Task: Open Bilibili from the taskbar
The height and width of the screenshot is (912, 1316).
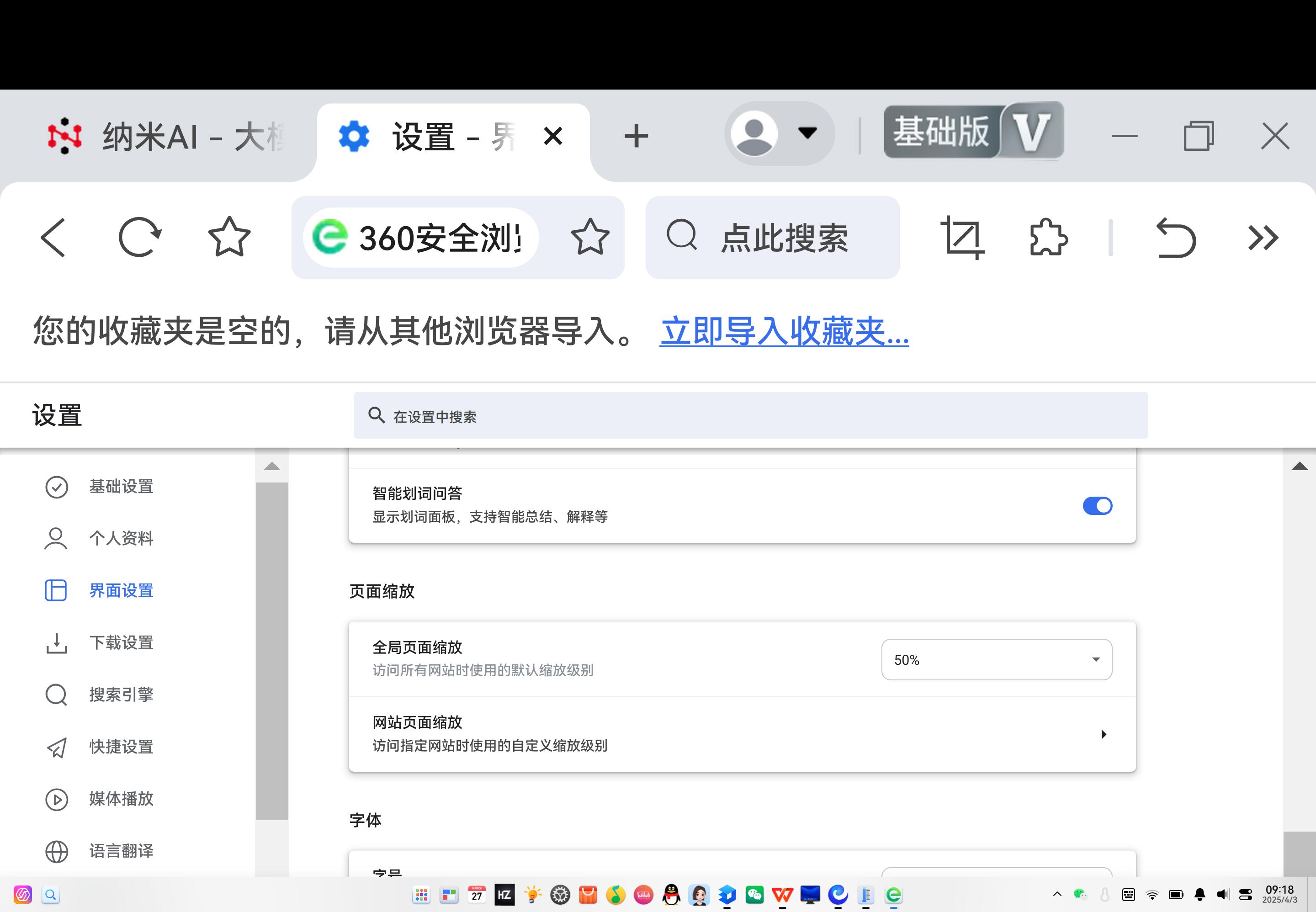Action: pyautogui.click(x=643, y=895)
